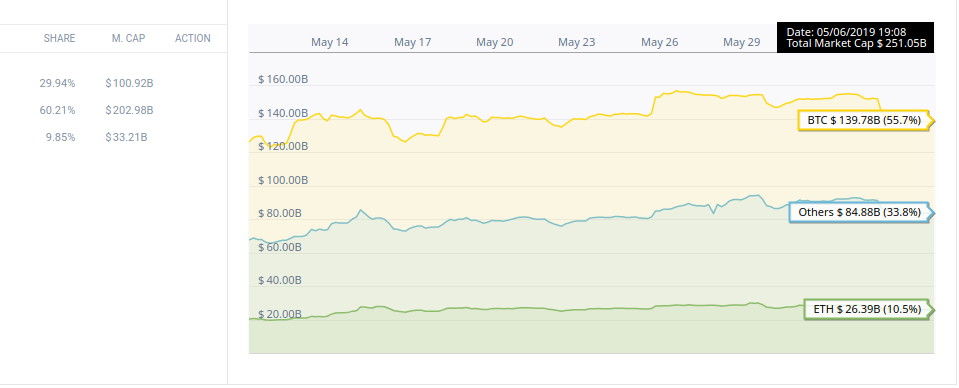The image size is (959, 388).
Task: Click the May 29 date marker
Action: coord(742,42)
